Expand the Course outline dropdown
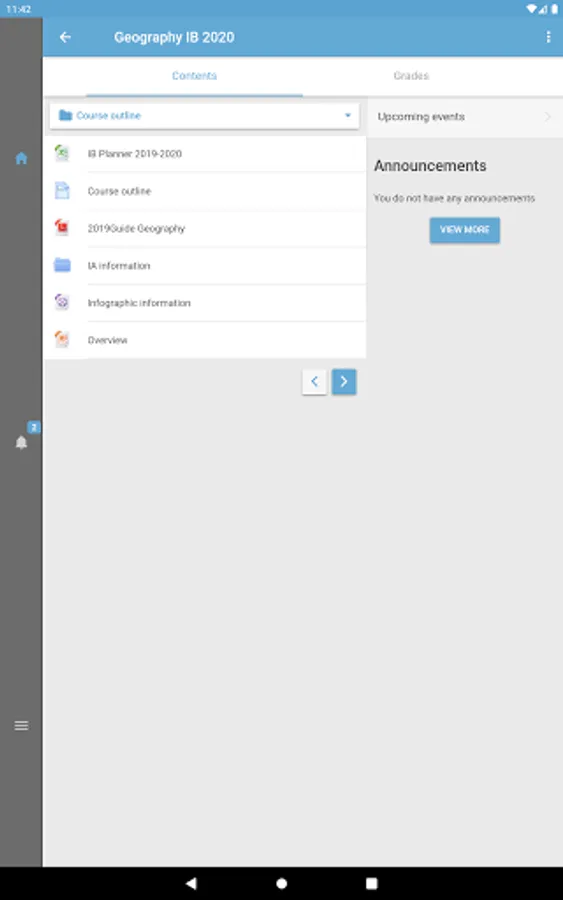Viewport: 563px width, 900px height. point(204,116)
